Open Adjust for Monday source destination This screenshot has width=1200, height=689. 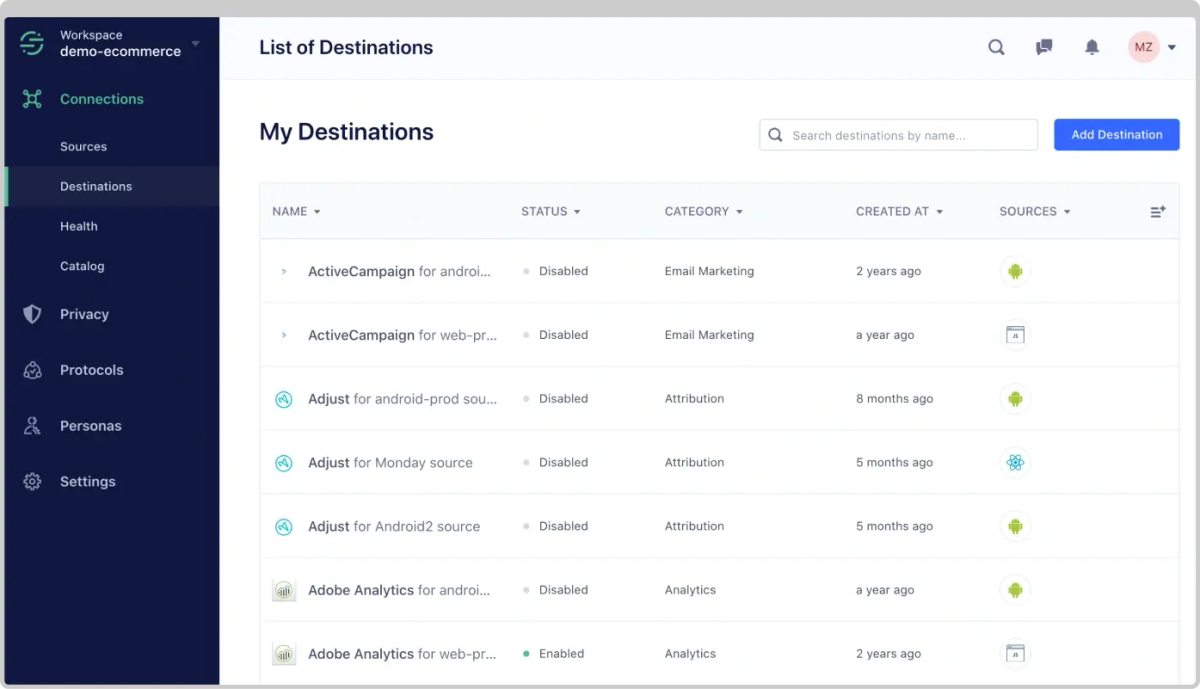390,463
